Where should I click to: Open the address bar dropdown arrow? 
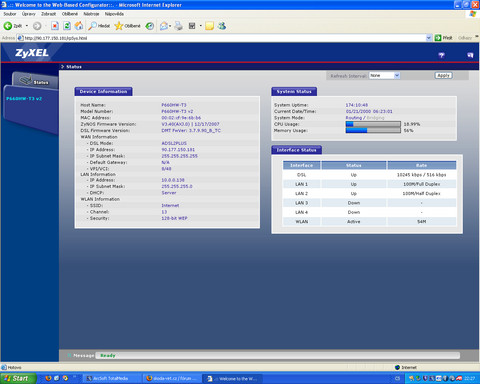429,38
